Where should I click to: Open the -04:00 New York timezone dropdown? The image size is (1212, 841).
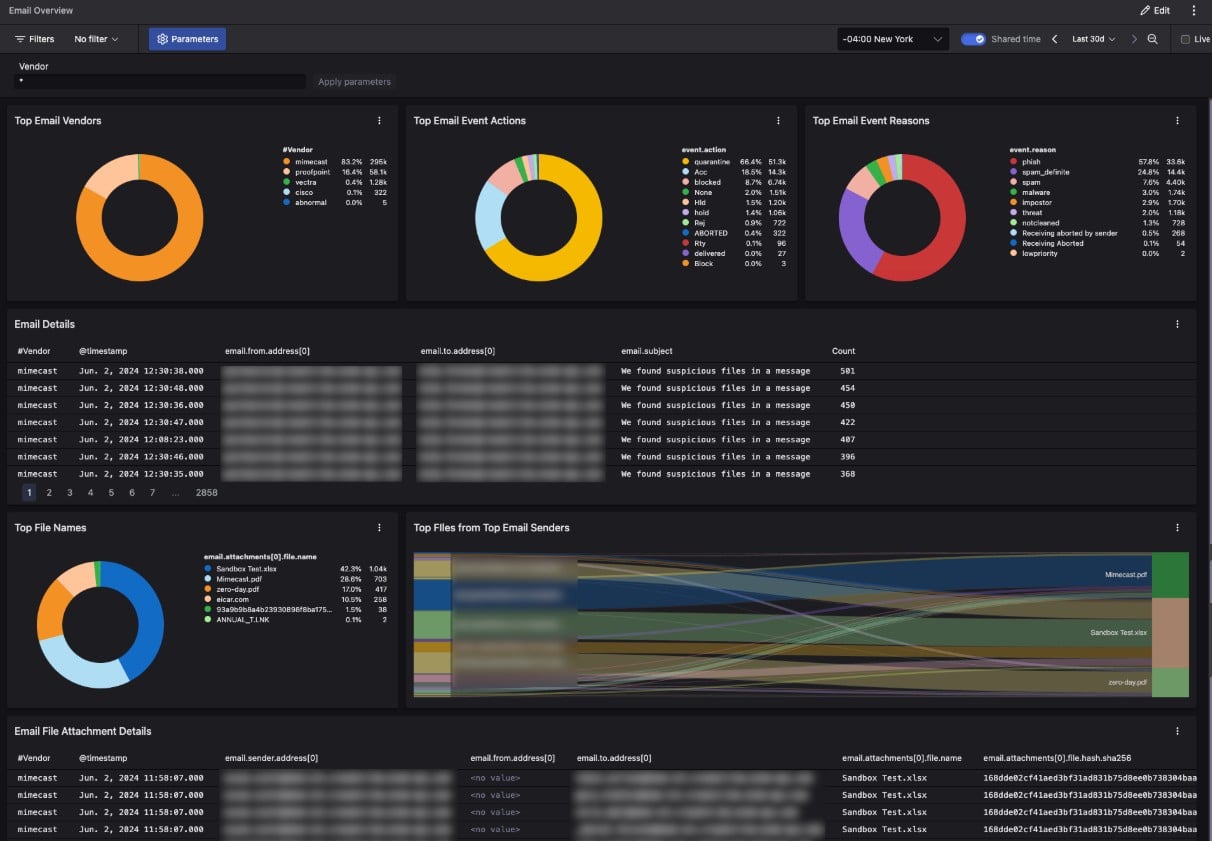click(893, 39)
